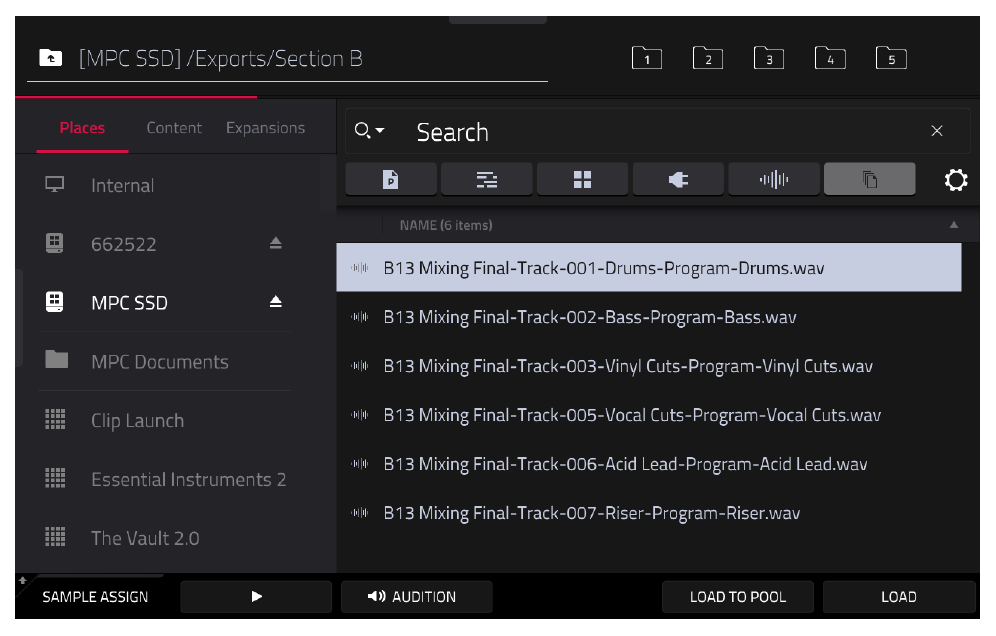This screenshot has width=996, height=636.
Task: Go up one folder level icon
Action: [x=51, y=58]
